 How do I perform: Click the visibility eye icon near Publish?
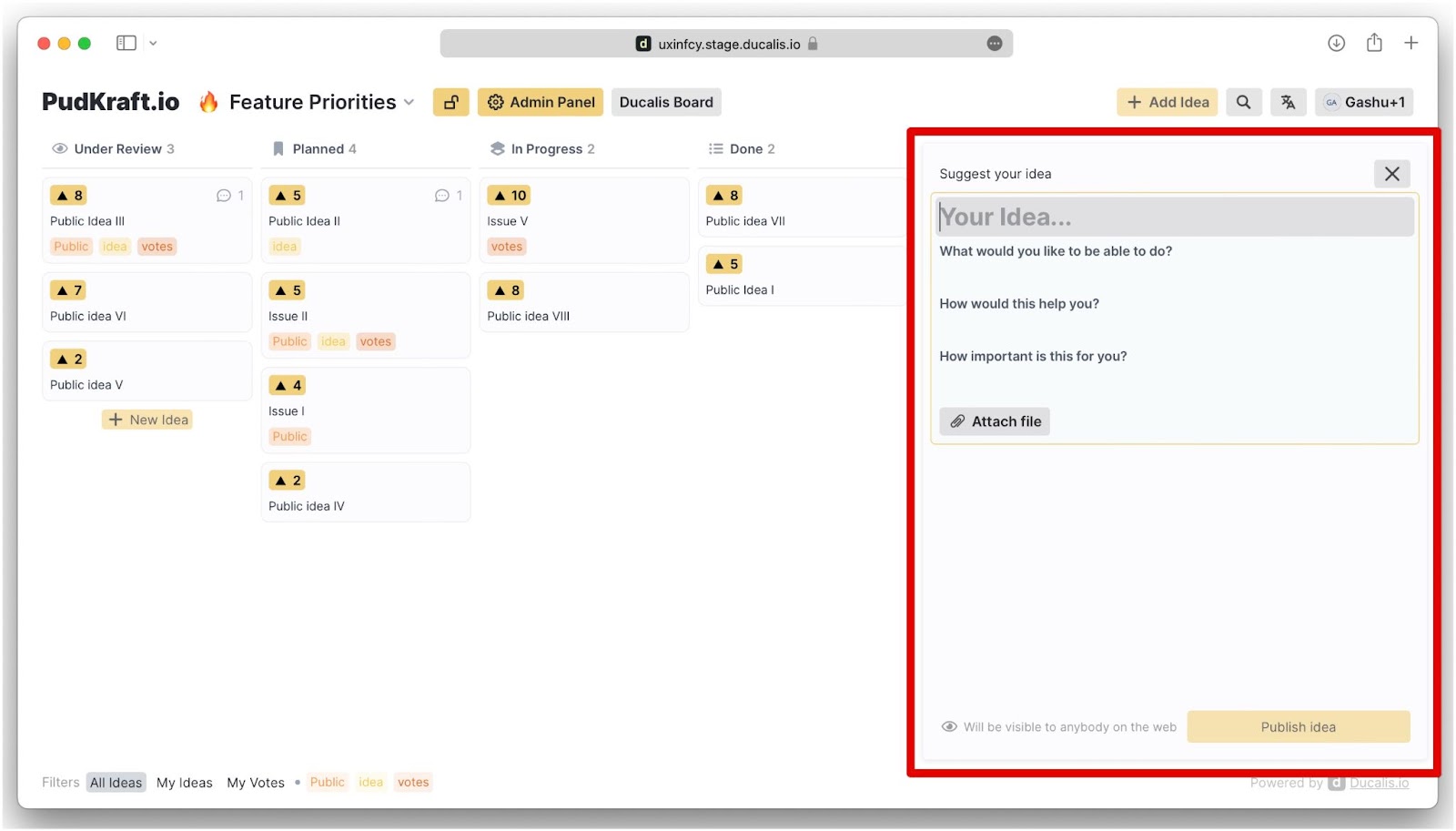[x=949, y=727]
